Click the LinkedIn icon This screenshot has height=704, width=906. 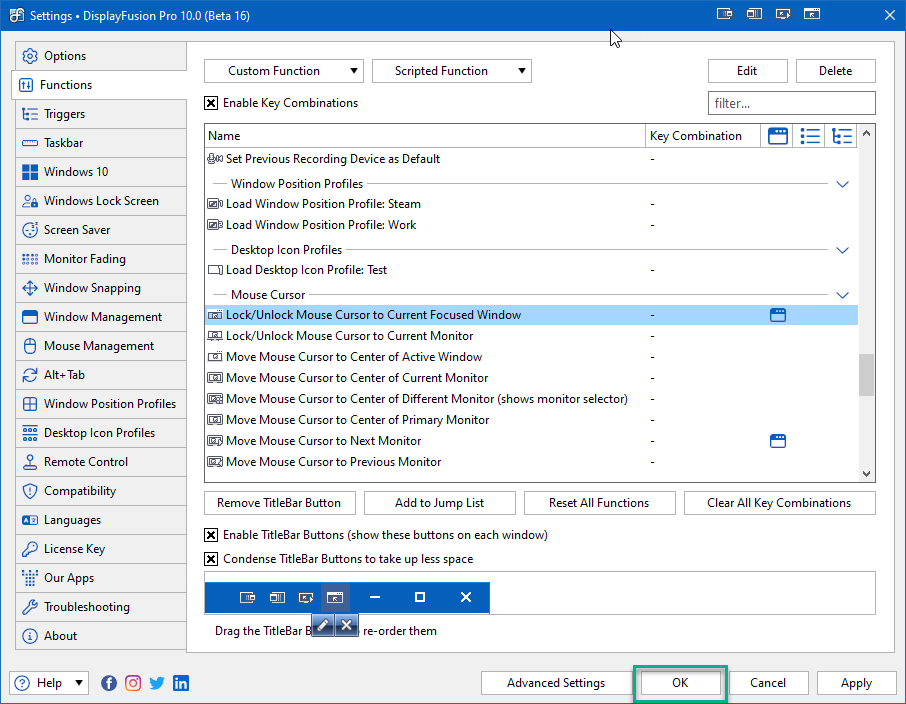181,683
